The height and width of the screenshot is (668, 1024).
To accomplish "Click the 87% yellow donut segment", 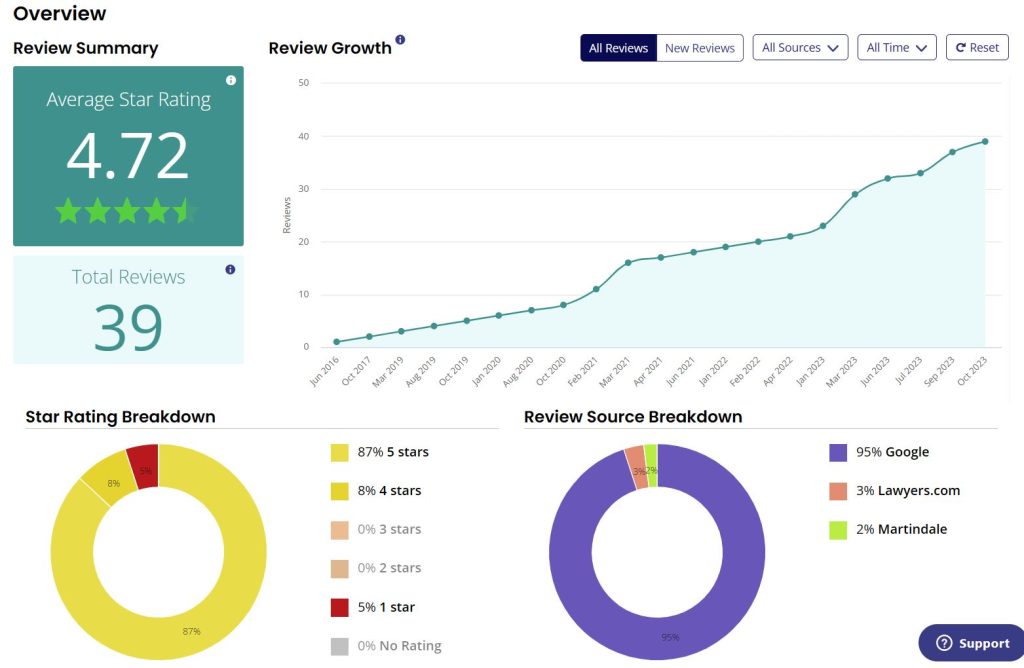I will (191, 631).
